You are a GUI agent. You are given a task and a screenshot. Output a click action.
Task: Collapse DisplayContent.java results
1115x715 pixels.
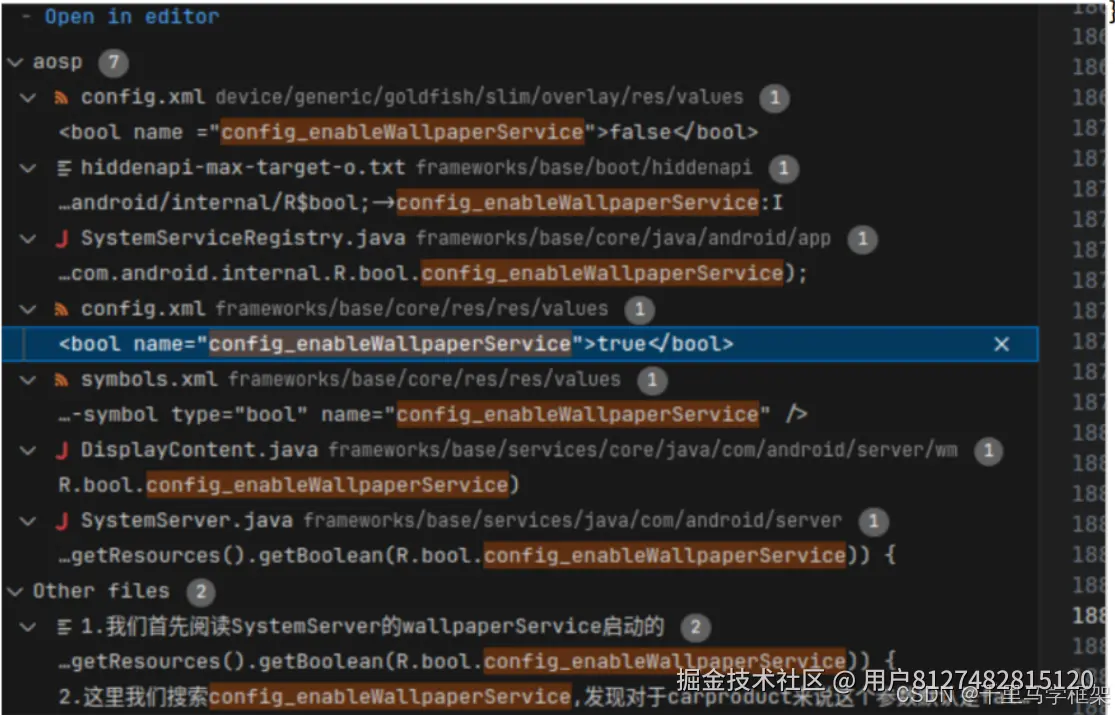[x=28, y=450]
